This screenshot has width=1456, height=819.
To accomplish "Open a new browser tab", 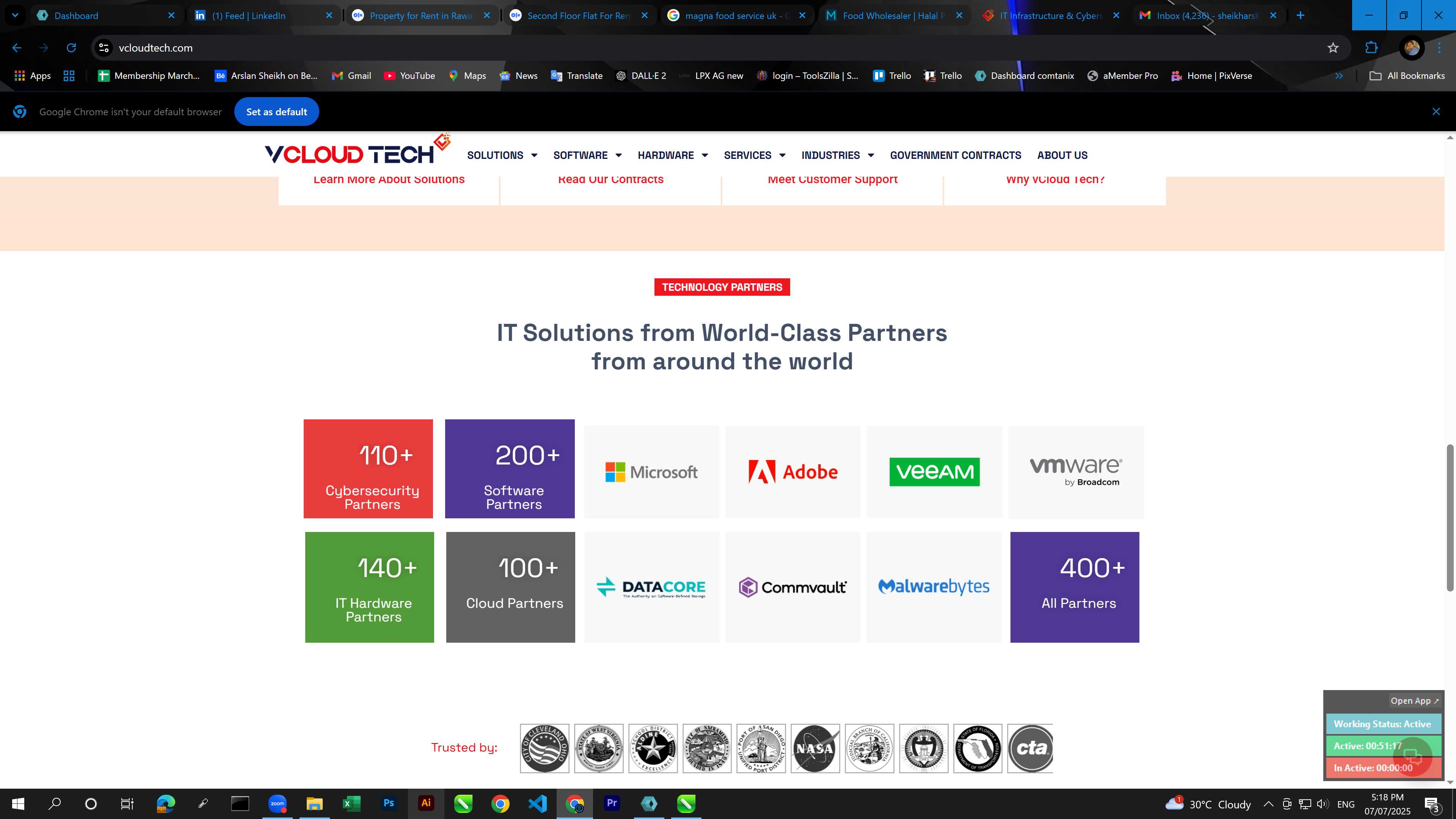I will coord(1301,15).
